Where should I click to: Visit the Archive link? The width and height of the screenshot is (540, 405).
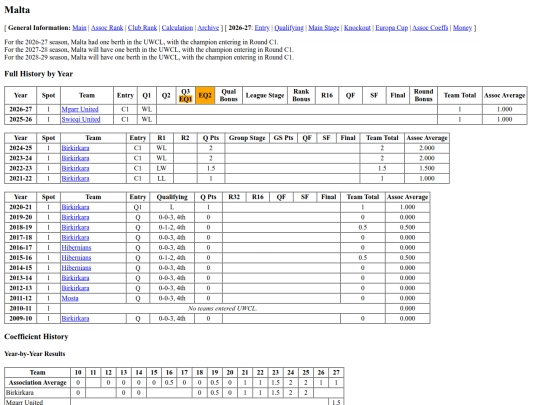[x=208, y=28]
